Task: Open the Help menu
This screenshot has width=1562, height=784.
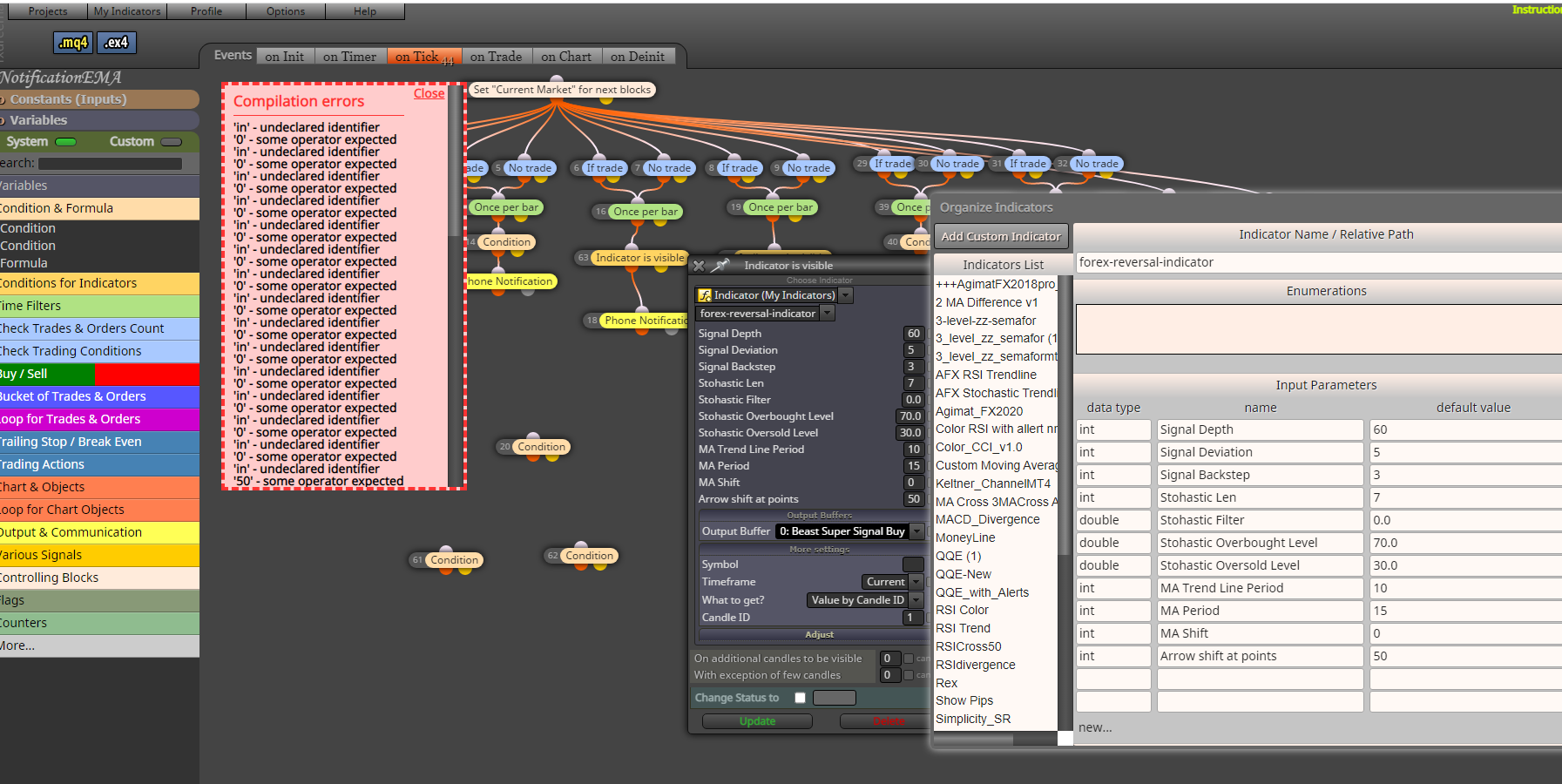Action: 365,11
